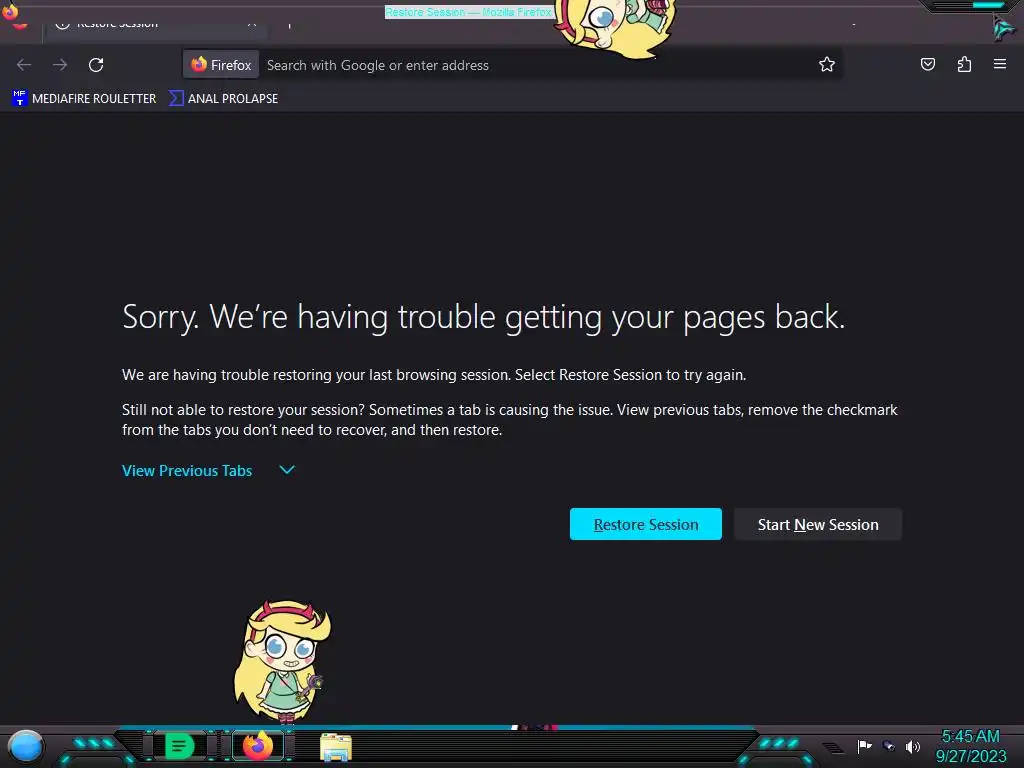Open the Safely Remove Hardware tray icon

point(889,746)
